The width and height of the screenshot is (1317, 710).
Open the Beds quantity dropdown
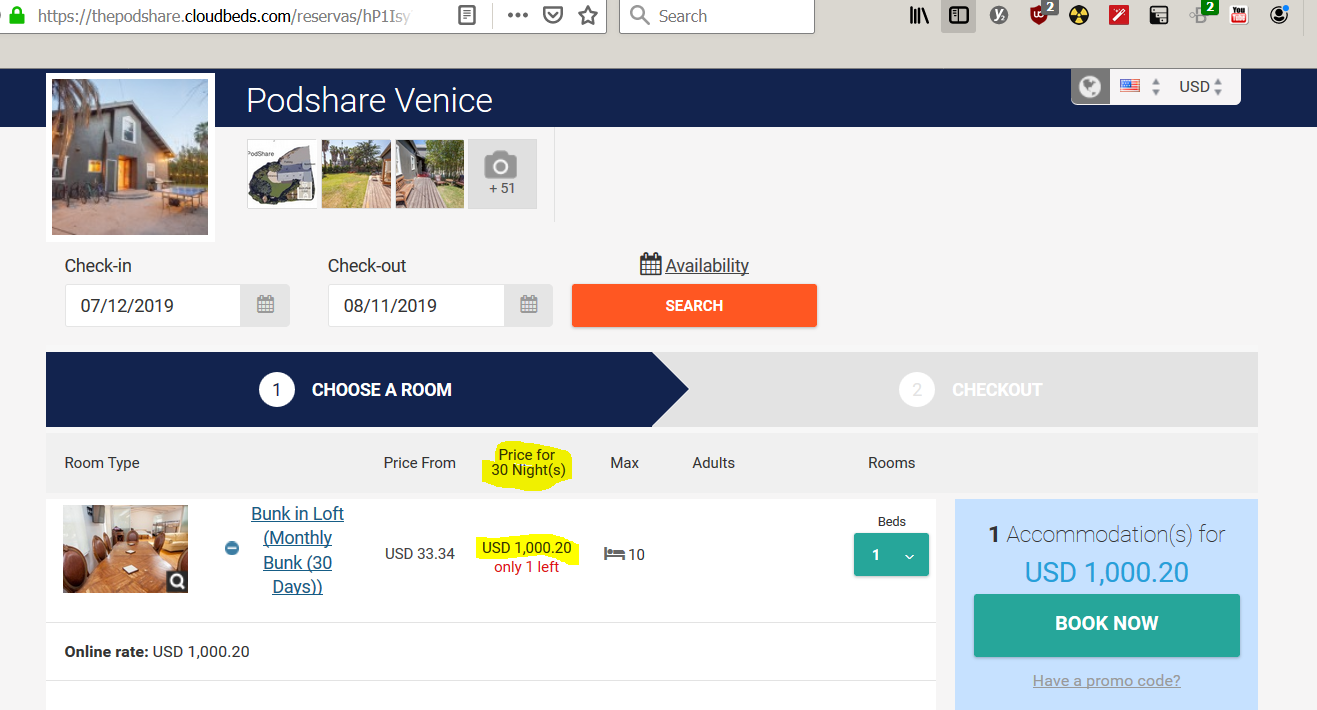coord(891,555)
